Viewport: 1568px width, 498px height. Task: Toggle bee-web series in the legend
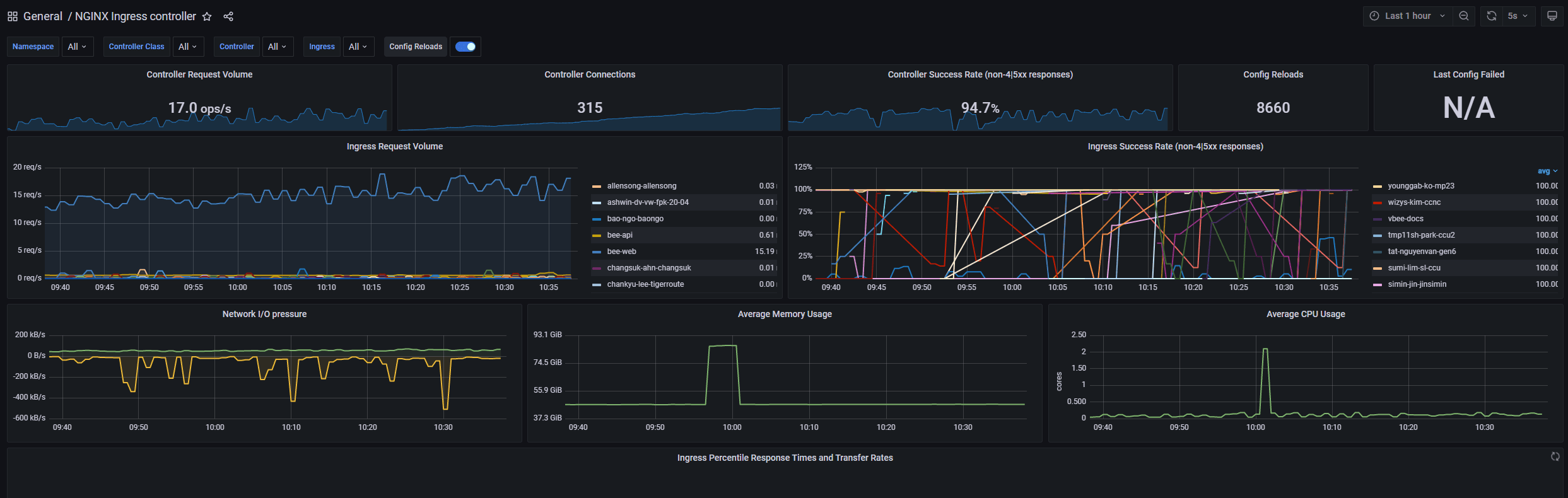click(621, 252)
